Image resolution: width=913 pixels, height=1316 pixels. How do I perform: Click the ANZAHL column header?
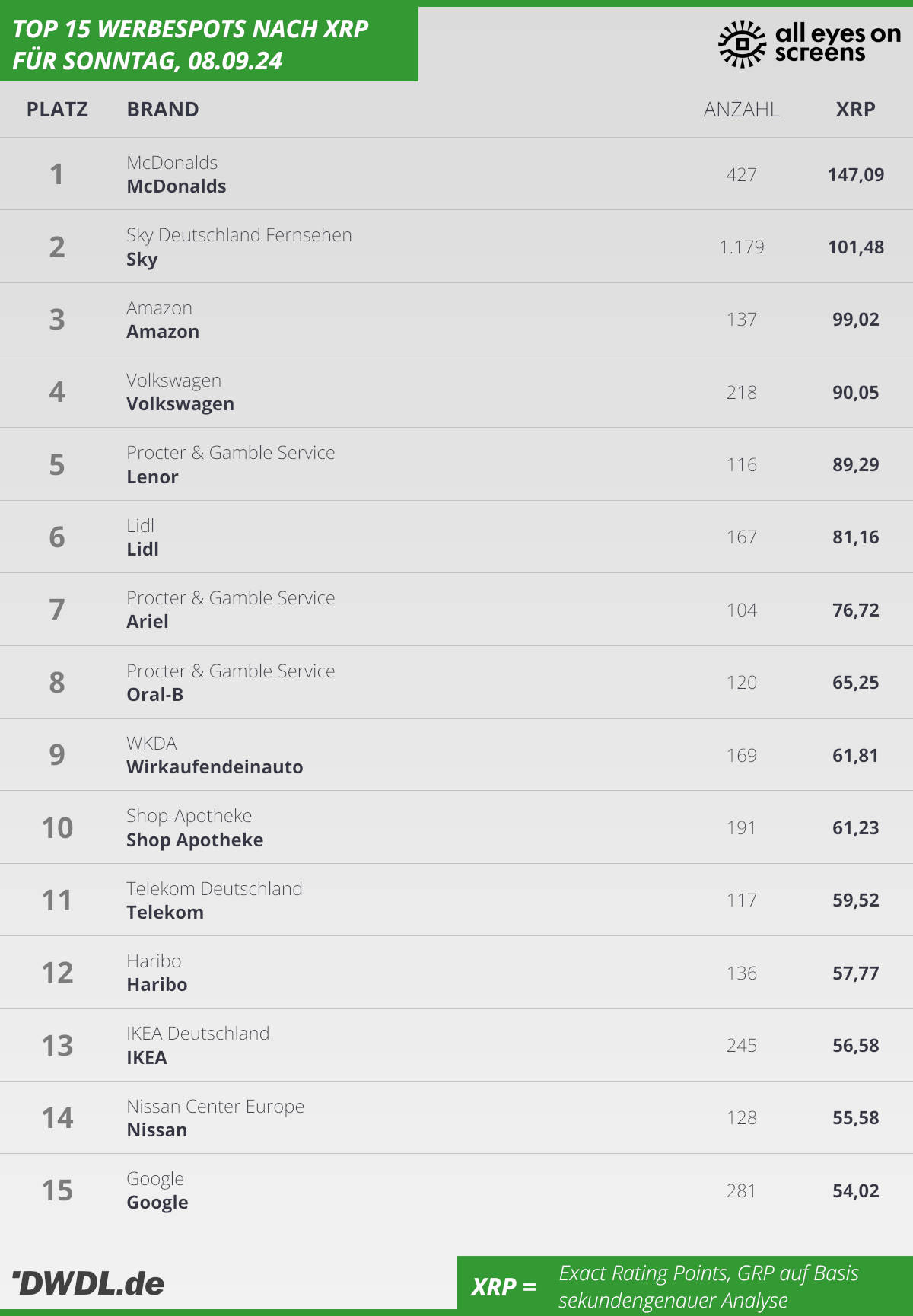(741, 110)
